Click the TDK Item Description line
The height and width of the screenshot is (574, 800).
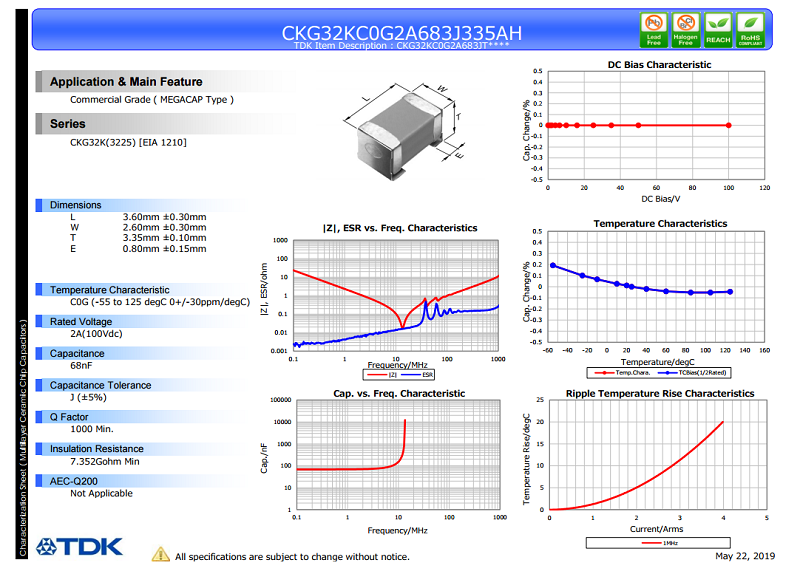[x=402, y=46]
